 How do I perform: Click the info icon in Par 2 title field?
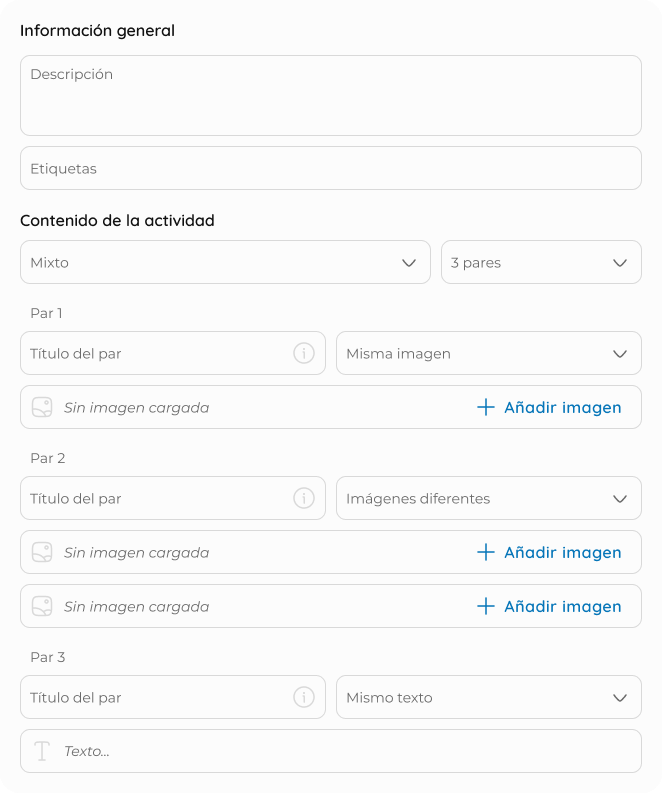click(304, 498)
